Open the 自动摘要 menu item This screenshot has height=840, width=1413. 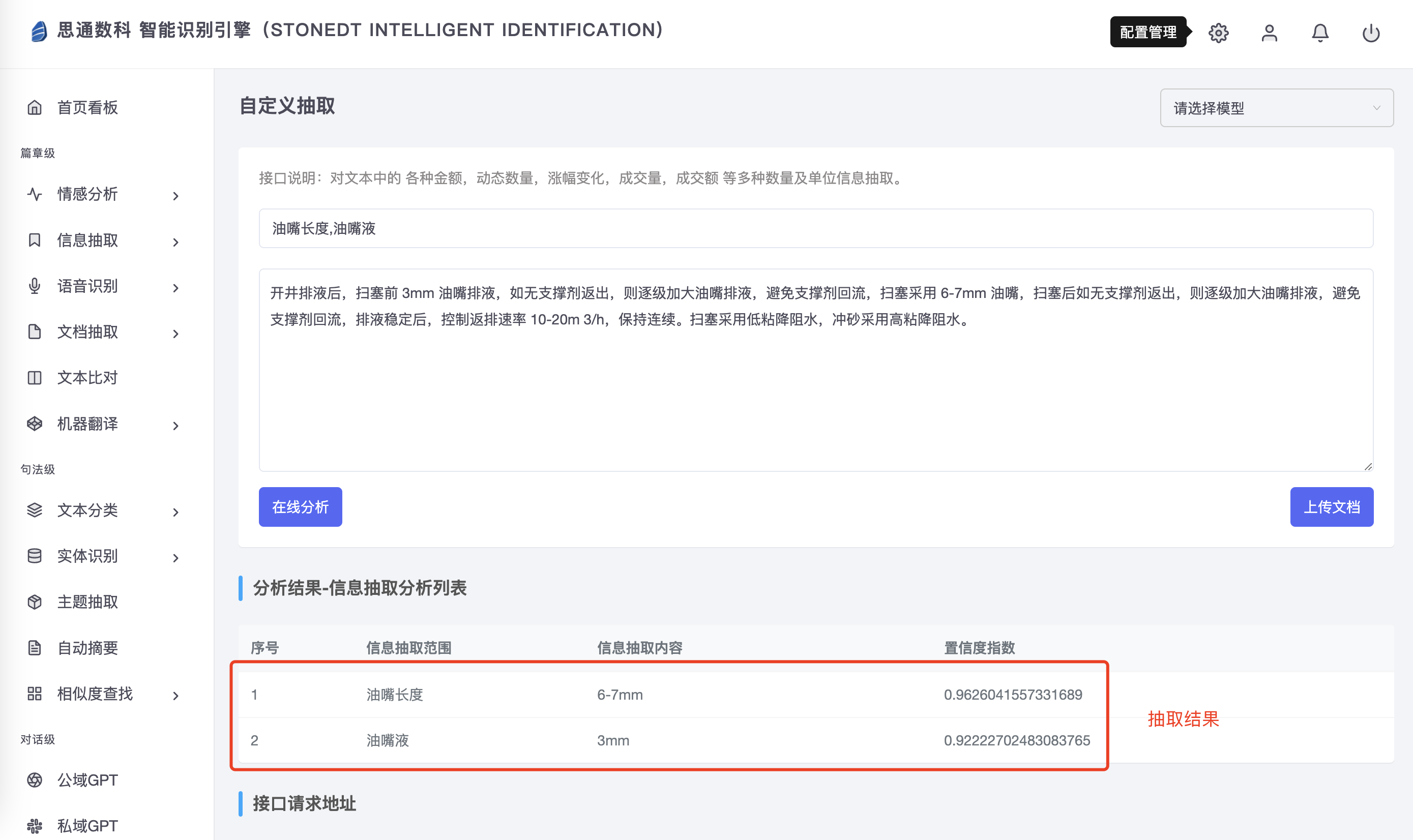(87, 648)
